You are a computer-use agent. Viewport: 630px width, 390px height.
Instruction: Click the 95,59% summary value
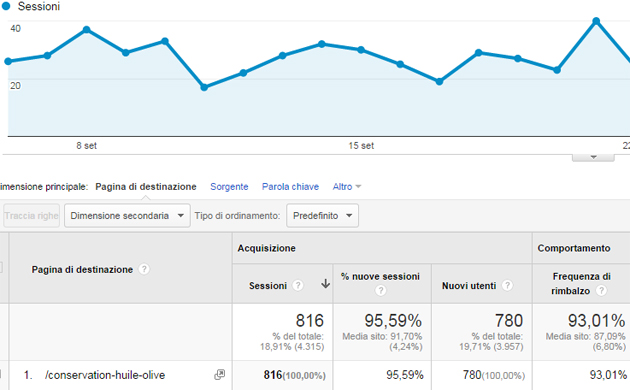[393, 321]
